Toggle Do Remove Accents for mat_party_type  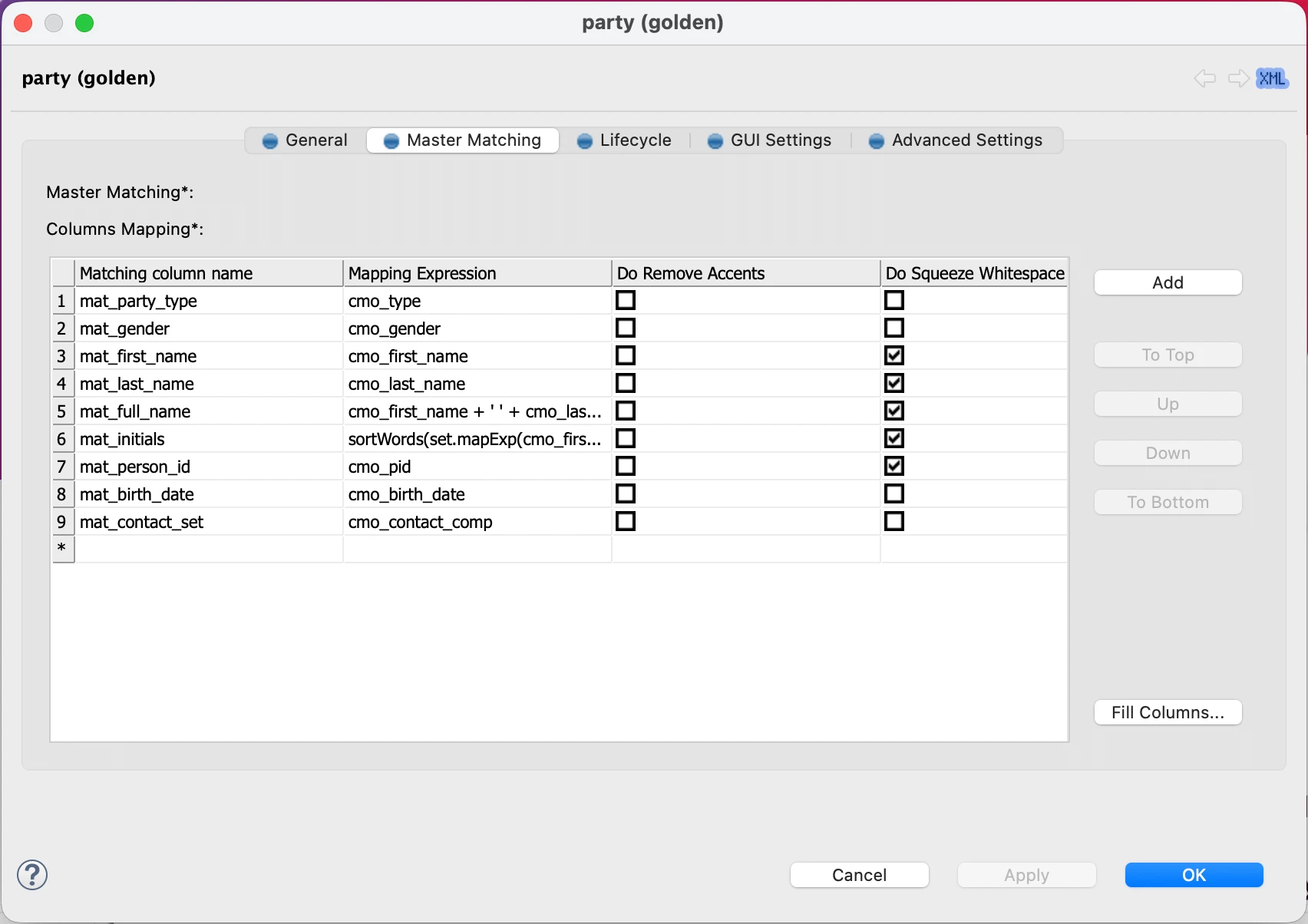tap(626, 300)
